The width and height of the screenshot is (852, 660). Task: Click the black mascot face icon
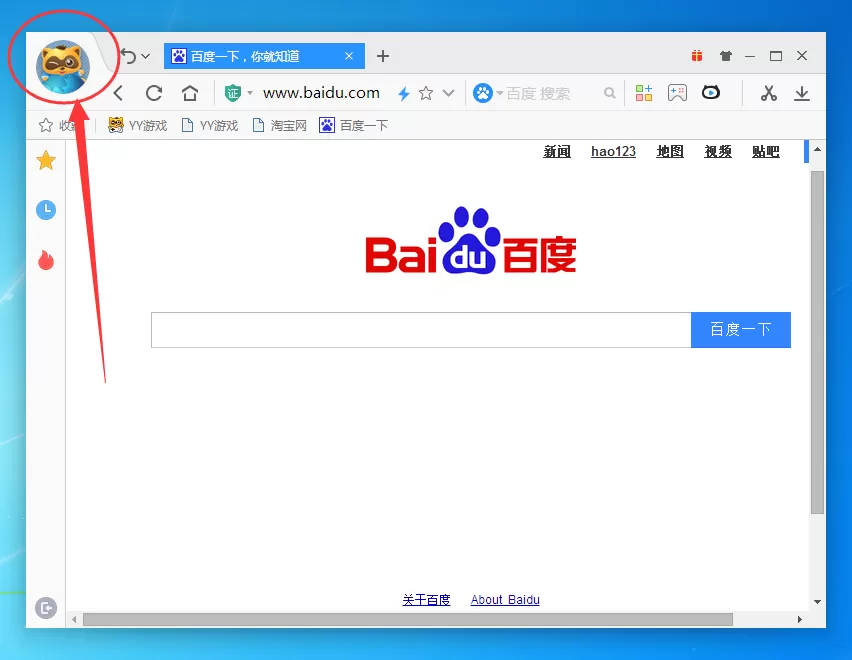coord(711,92)
